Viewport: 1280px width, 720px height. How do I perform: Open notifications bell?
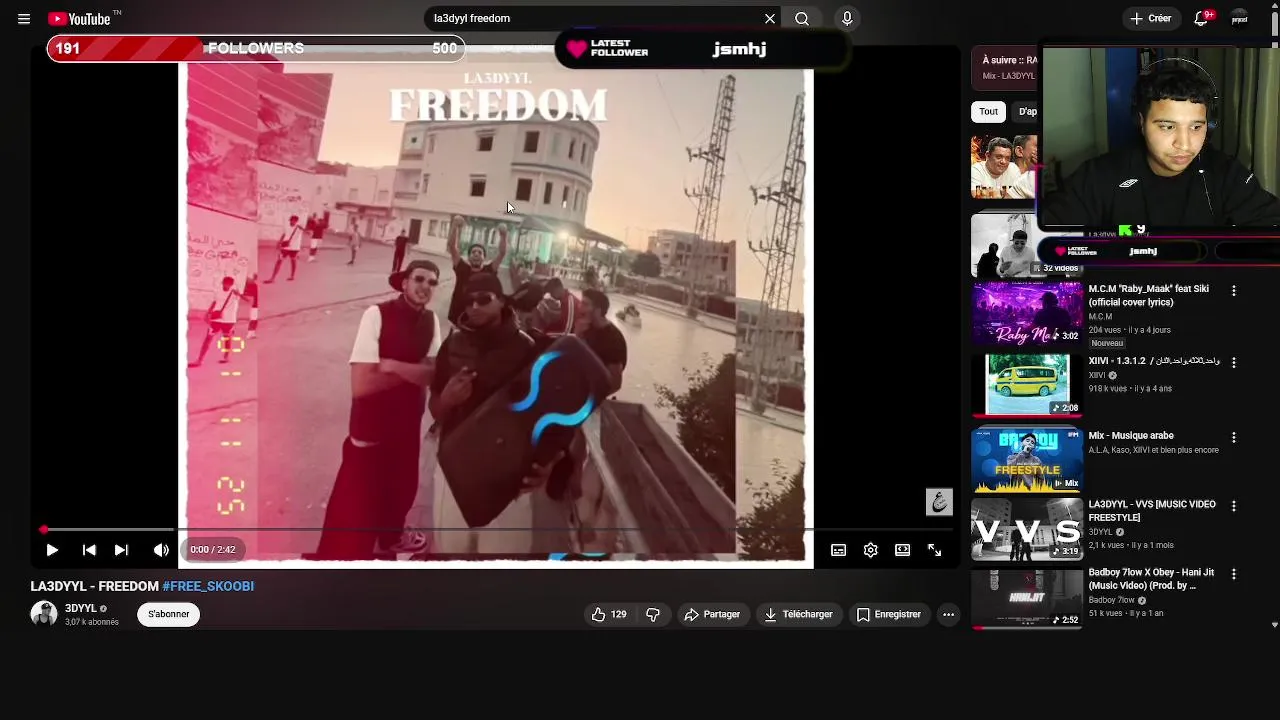[1201, 19]
